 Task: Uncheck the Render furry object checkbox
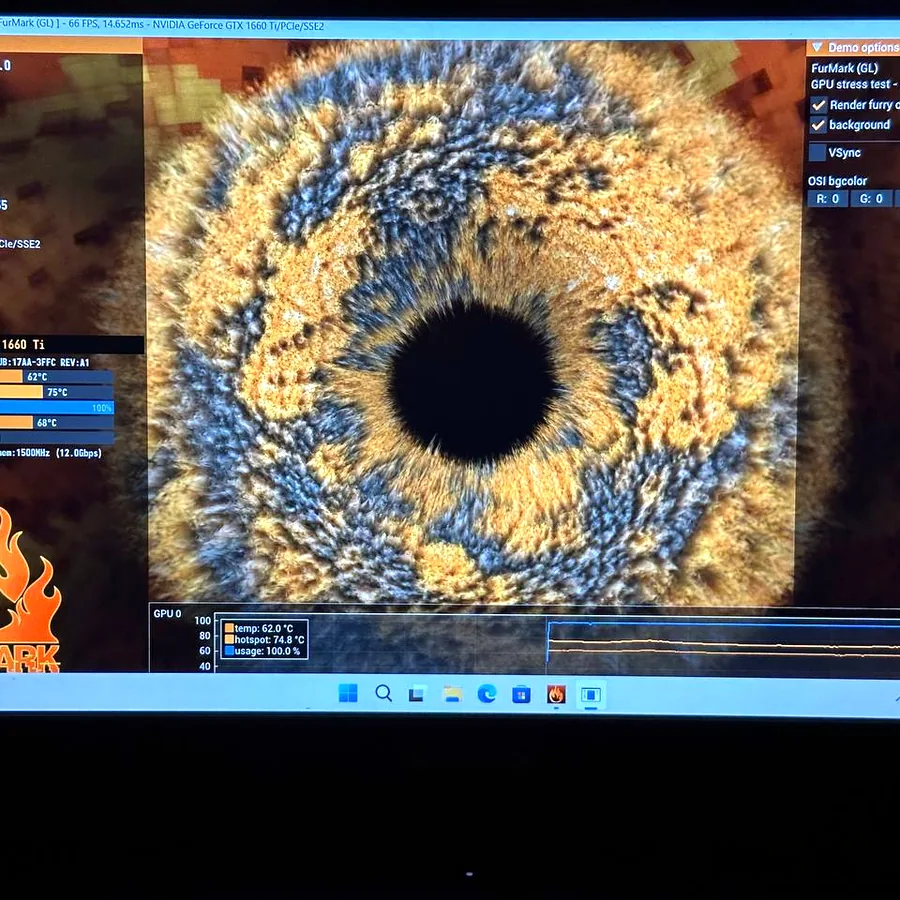click(x=818, y=105)
